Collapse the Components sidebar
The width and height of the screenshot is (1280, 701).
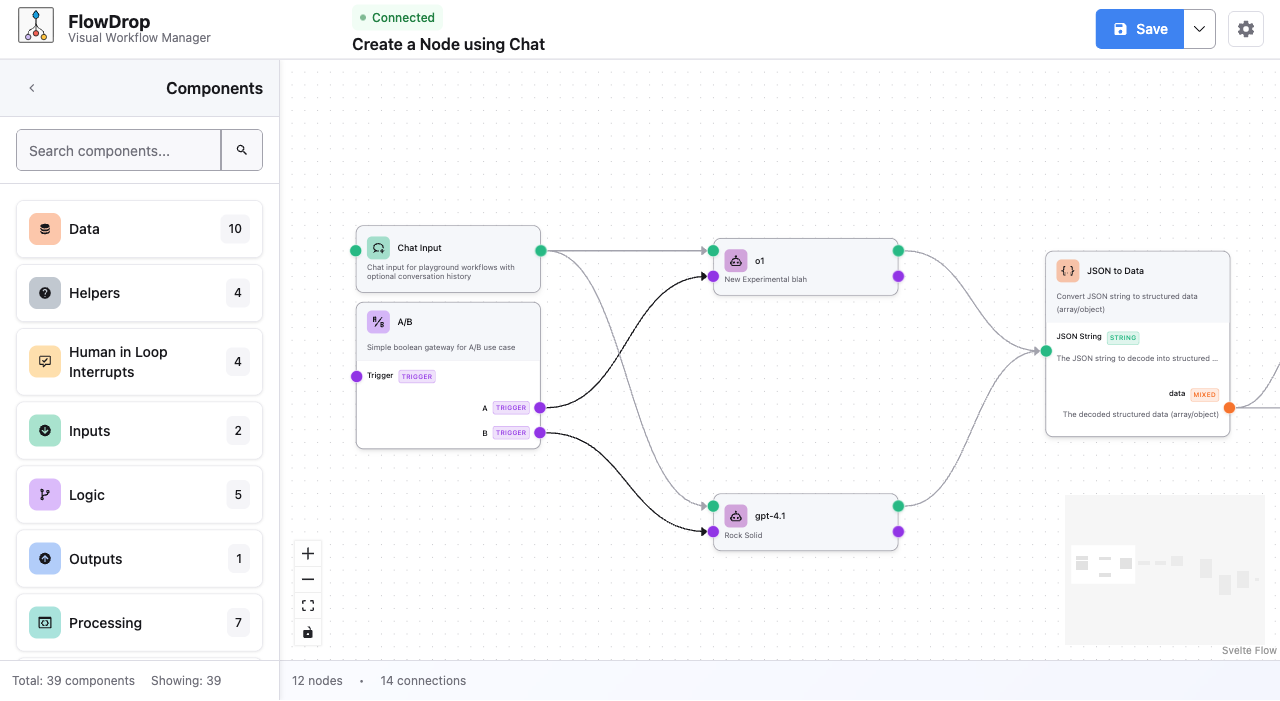pyautogui.click(x=32, y=88)
